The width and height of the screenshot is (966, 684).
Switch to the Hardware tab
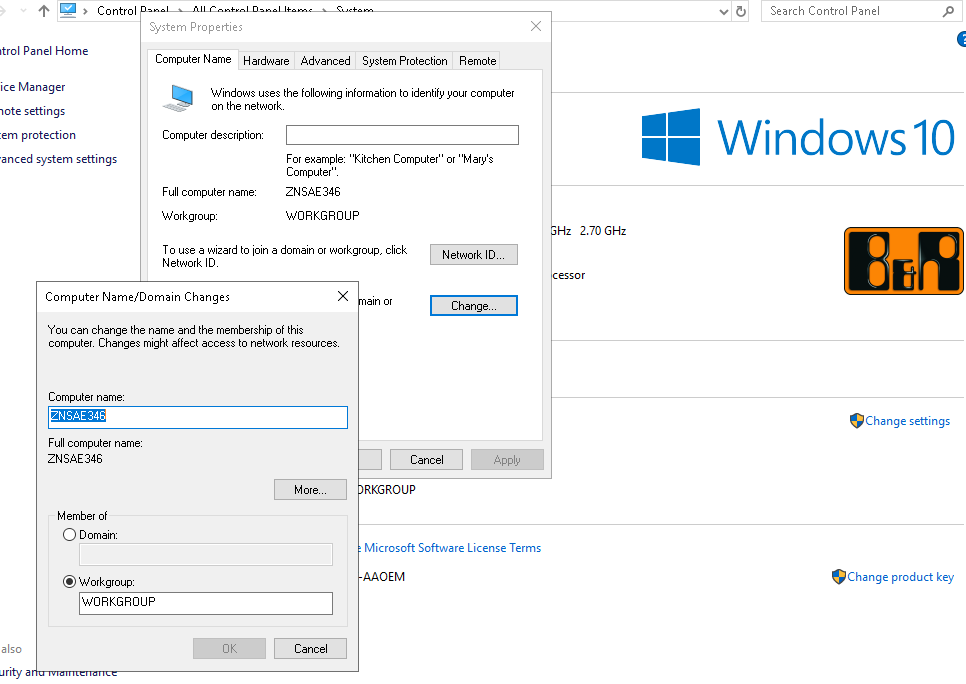266,60
